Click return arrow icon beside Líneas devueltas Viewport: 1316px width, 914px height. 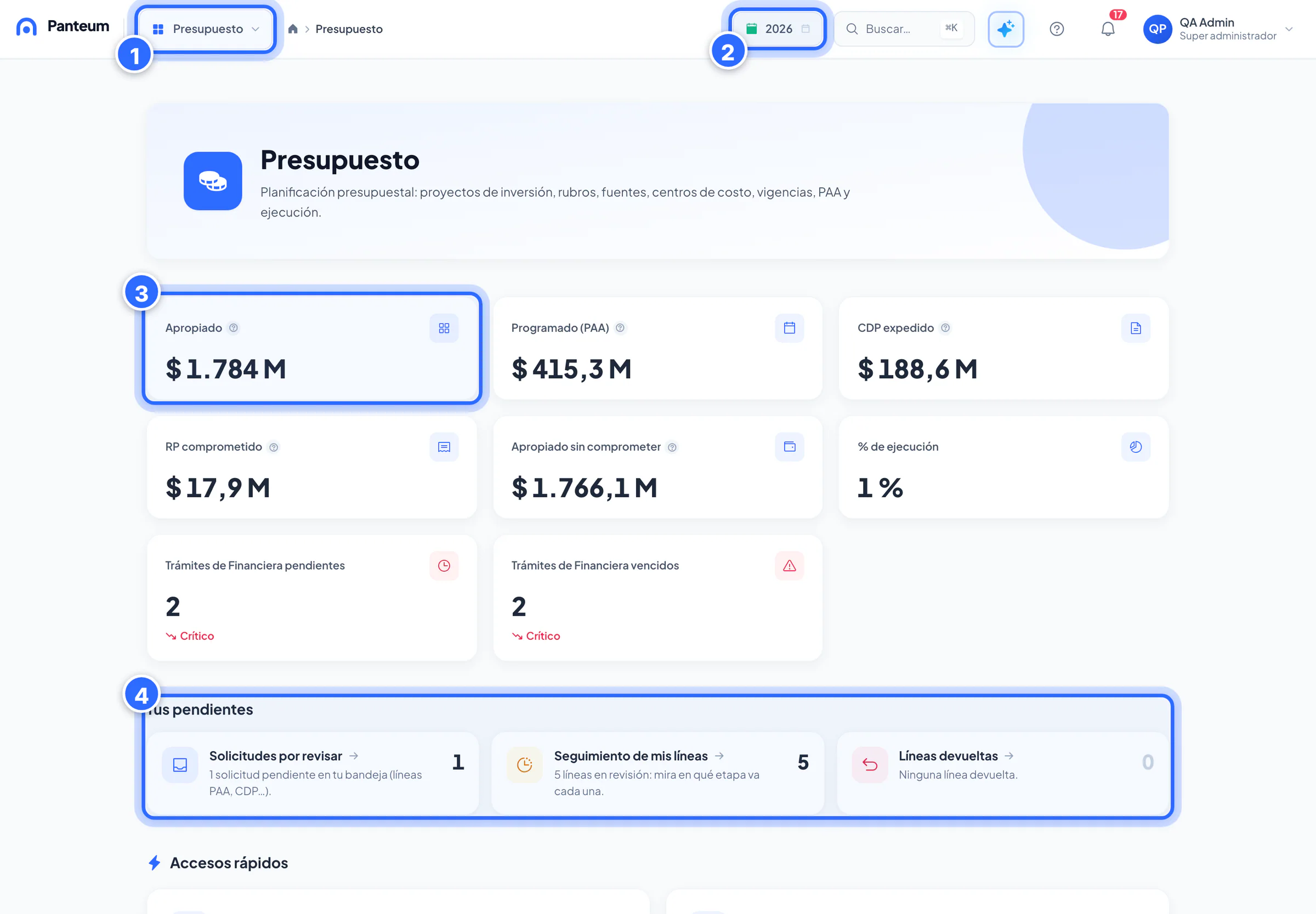pyautogui.click(x=870, y=765)
